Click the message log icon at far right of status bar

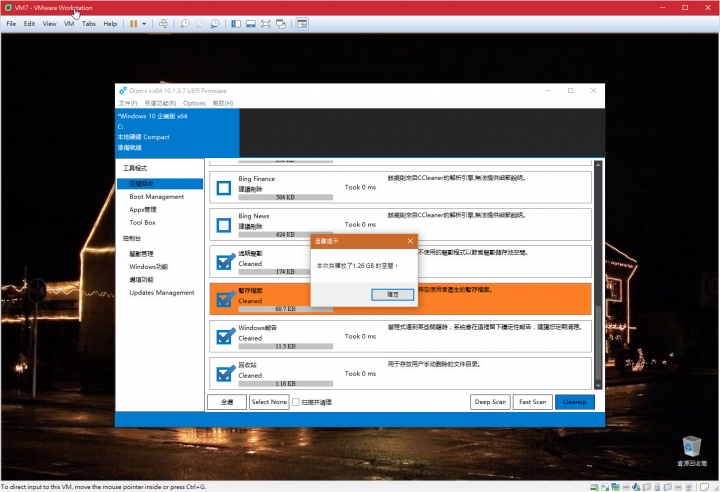click(x=704, y=487)
